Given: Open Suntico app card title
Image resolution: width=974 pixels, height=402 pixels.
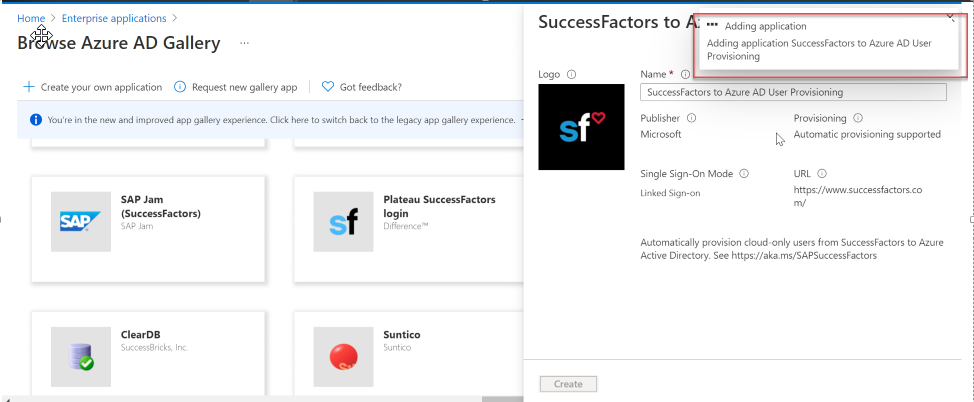Looking at the screenshot, I should 402,334.
